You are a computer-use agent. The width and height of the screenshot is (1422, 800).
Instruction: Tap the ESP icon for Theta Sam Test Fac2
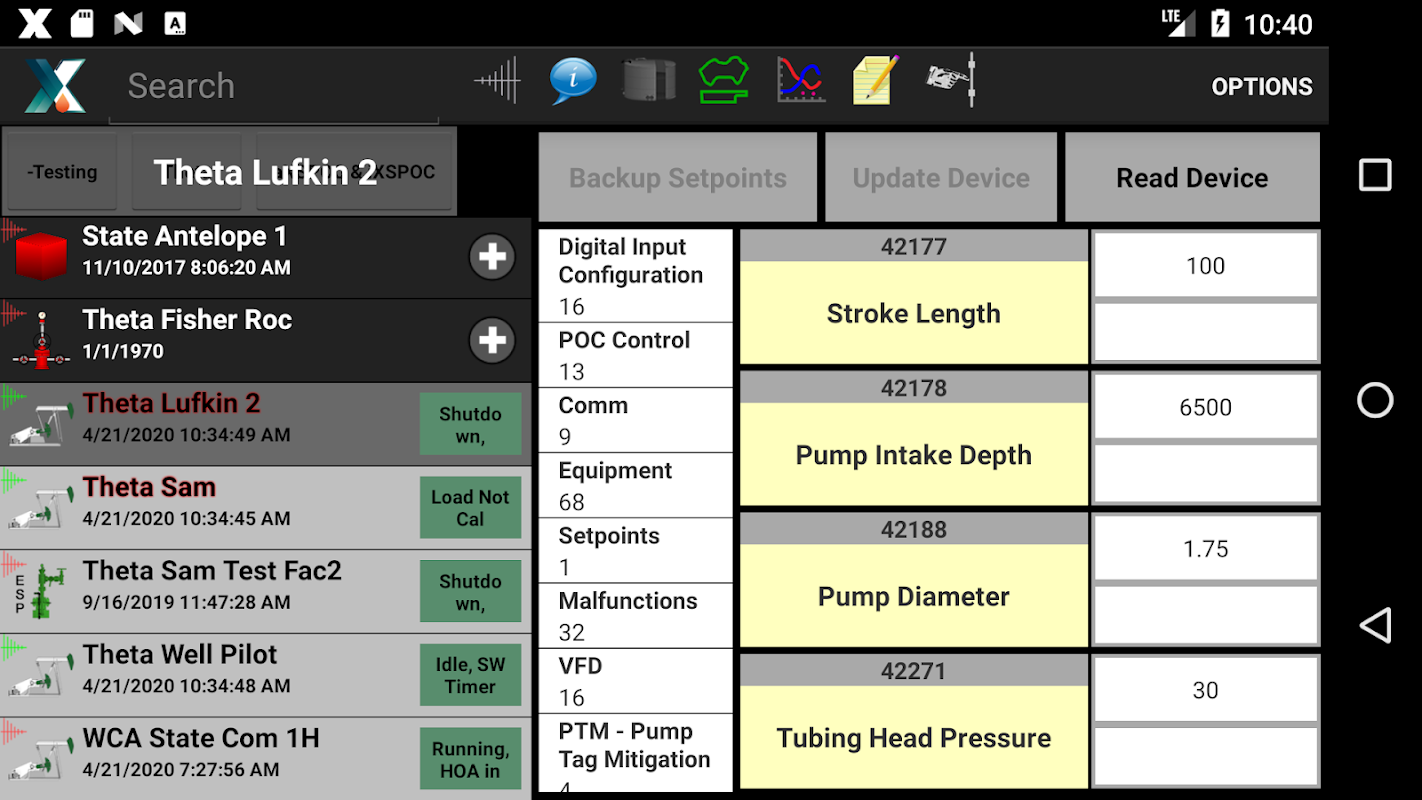click(41, 592)
